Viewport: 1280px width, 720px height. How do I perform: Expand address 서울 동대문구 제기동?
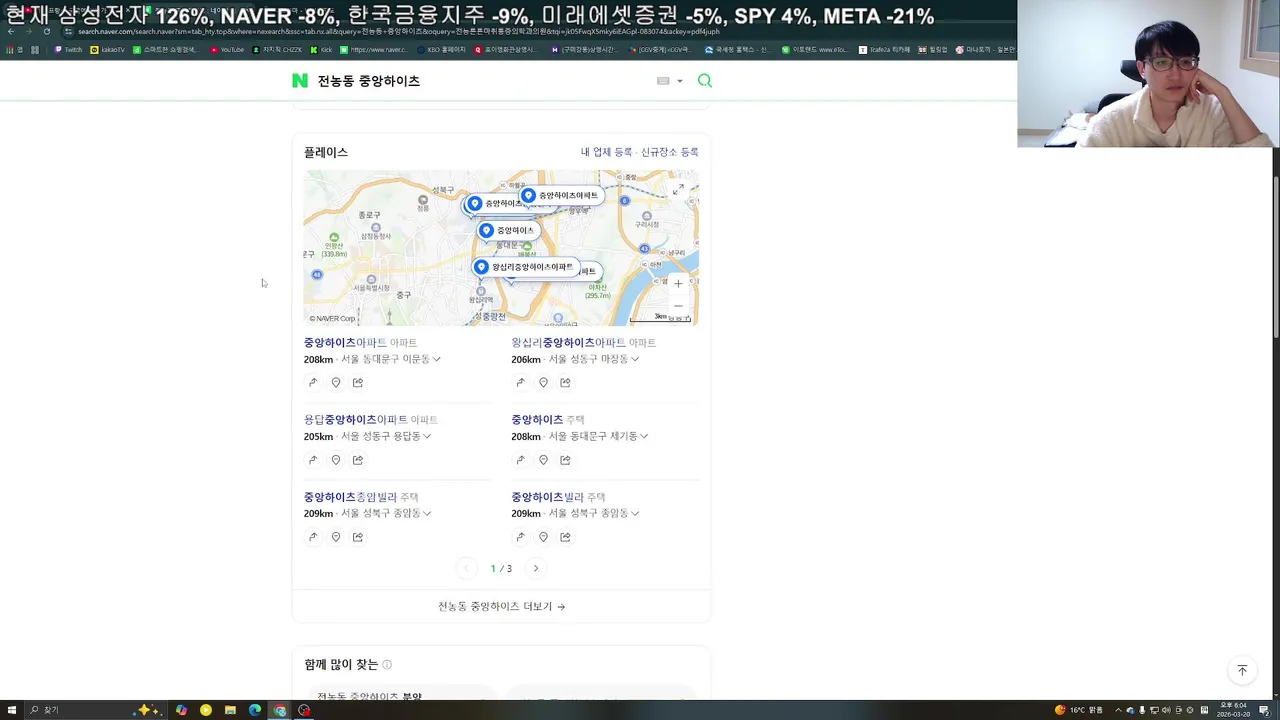tap(644, 436)
